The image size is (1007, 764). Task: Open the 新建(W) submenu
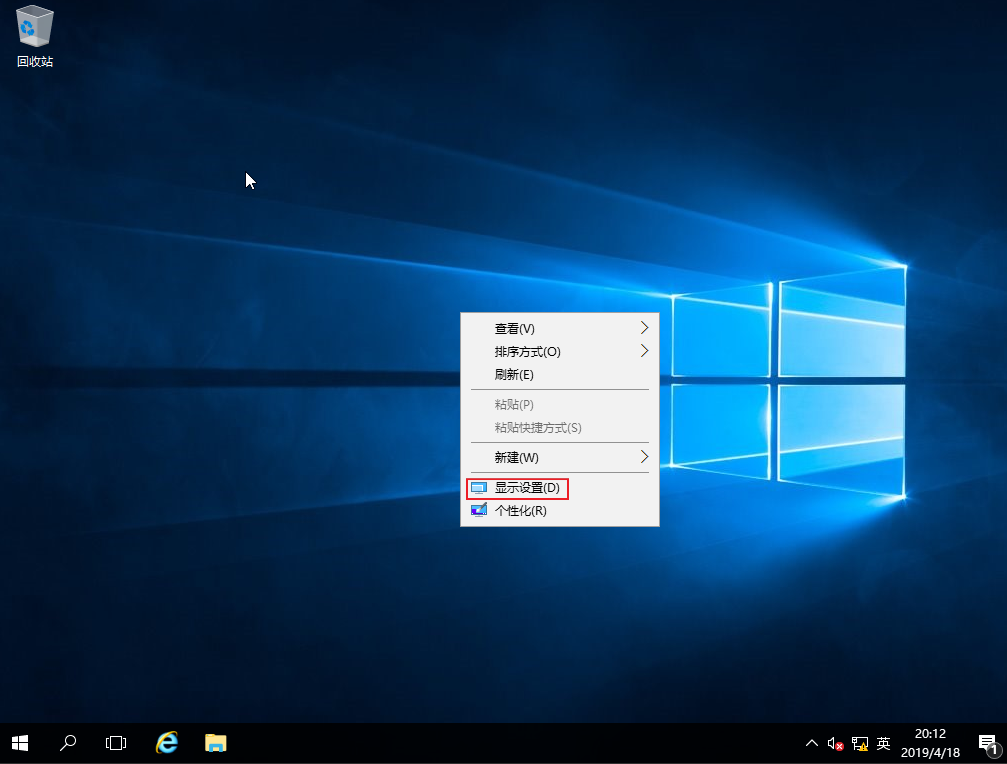(x=560, y=458)
